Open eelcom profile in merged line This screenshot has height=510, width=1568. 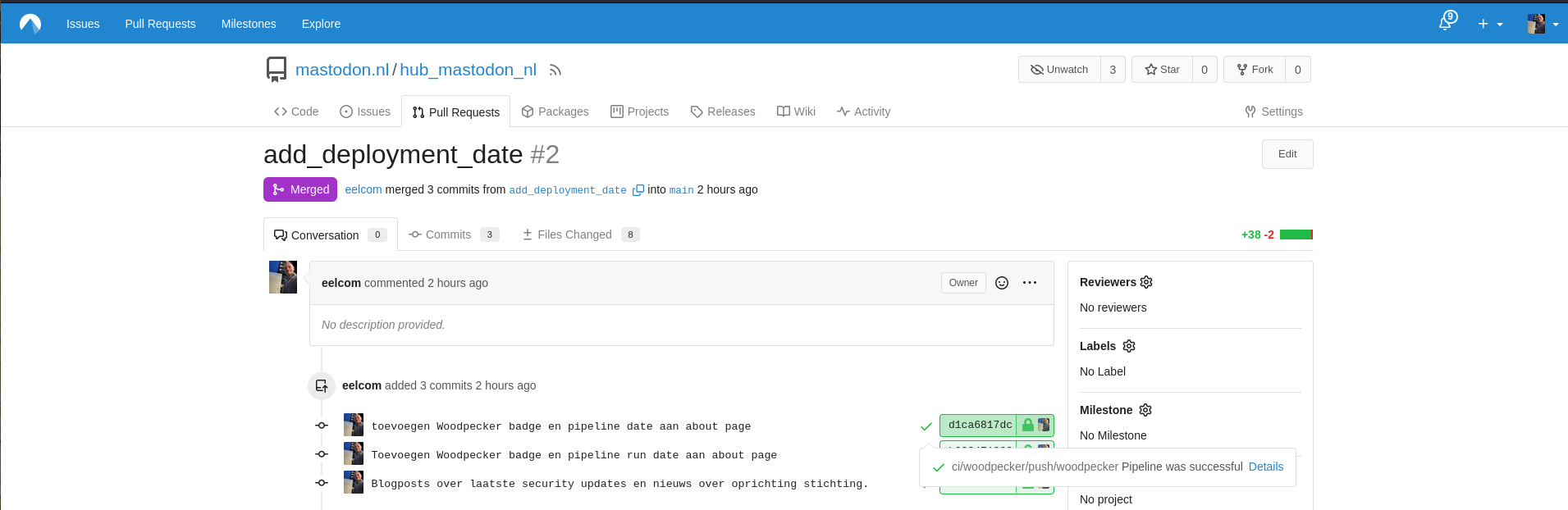[363, 189]
